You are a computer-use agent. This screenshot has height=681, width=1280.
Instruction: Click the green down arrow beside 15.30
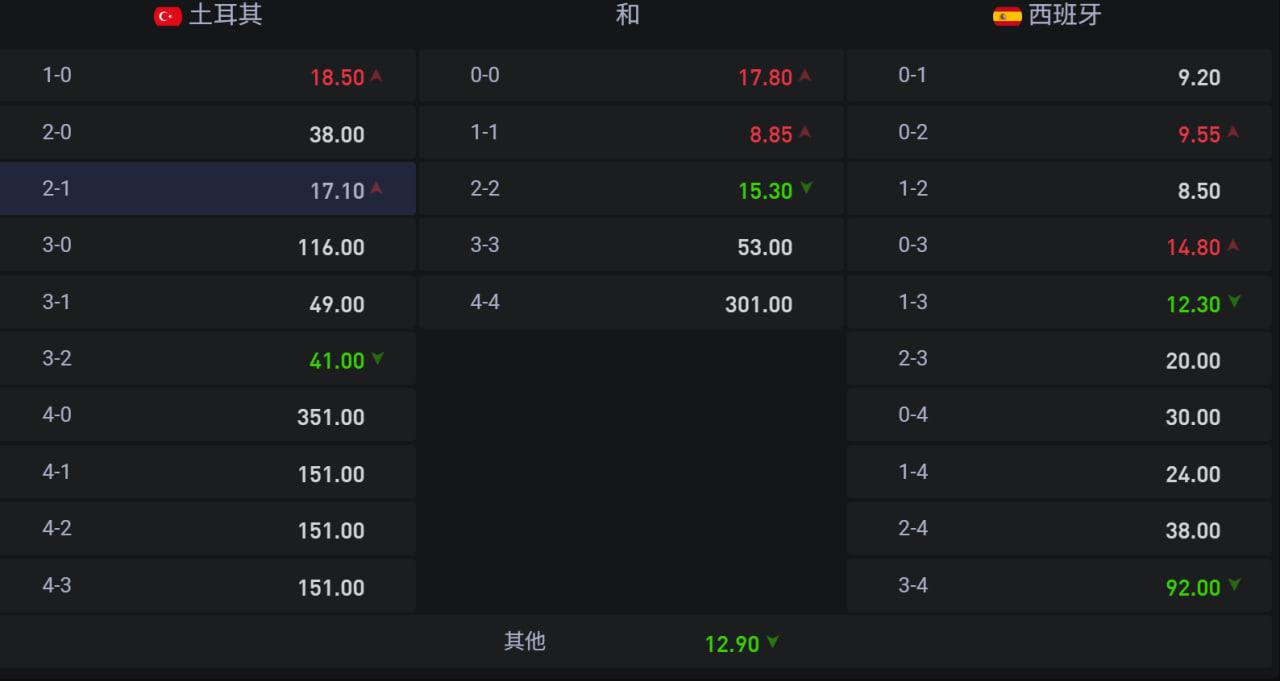pos(806,188)
